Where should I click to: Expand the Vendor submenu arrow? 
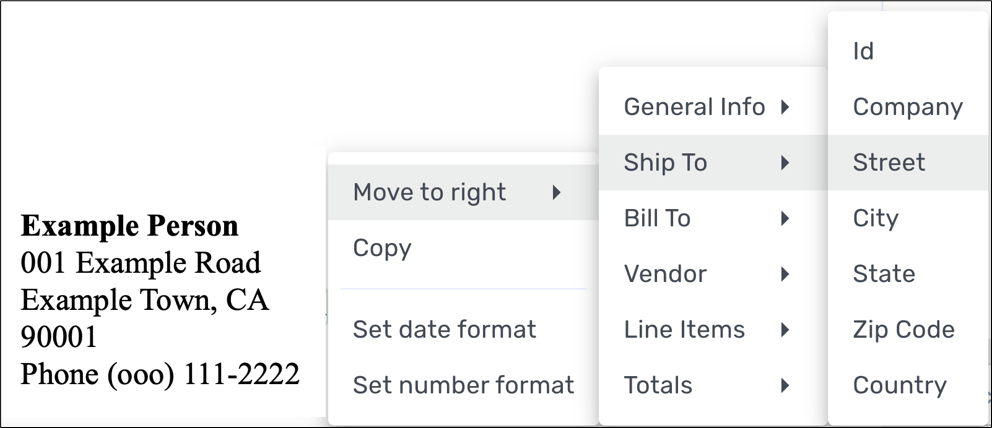[786, 274]
